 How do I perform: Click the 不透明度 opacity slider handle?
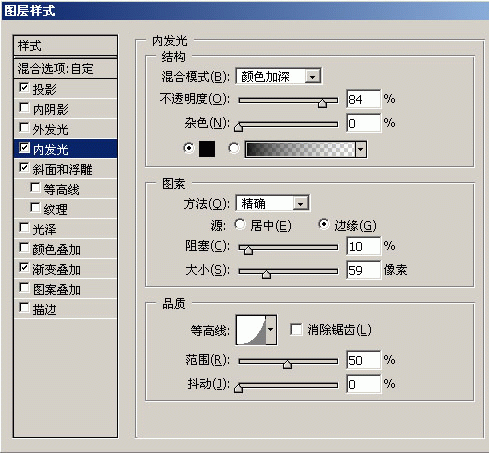pos(322,103)
